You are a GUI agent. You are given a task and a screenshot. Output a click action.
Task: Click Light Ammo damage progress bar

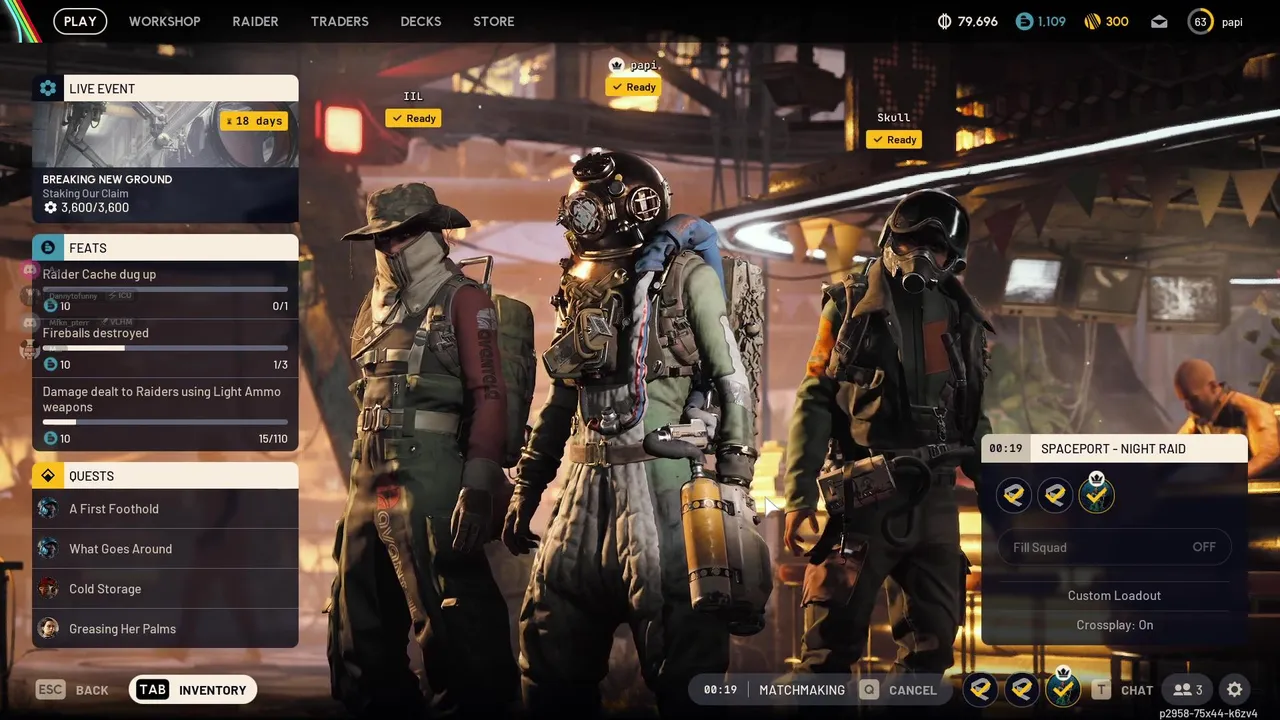(165, 422)
